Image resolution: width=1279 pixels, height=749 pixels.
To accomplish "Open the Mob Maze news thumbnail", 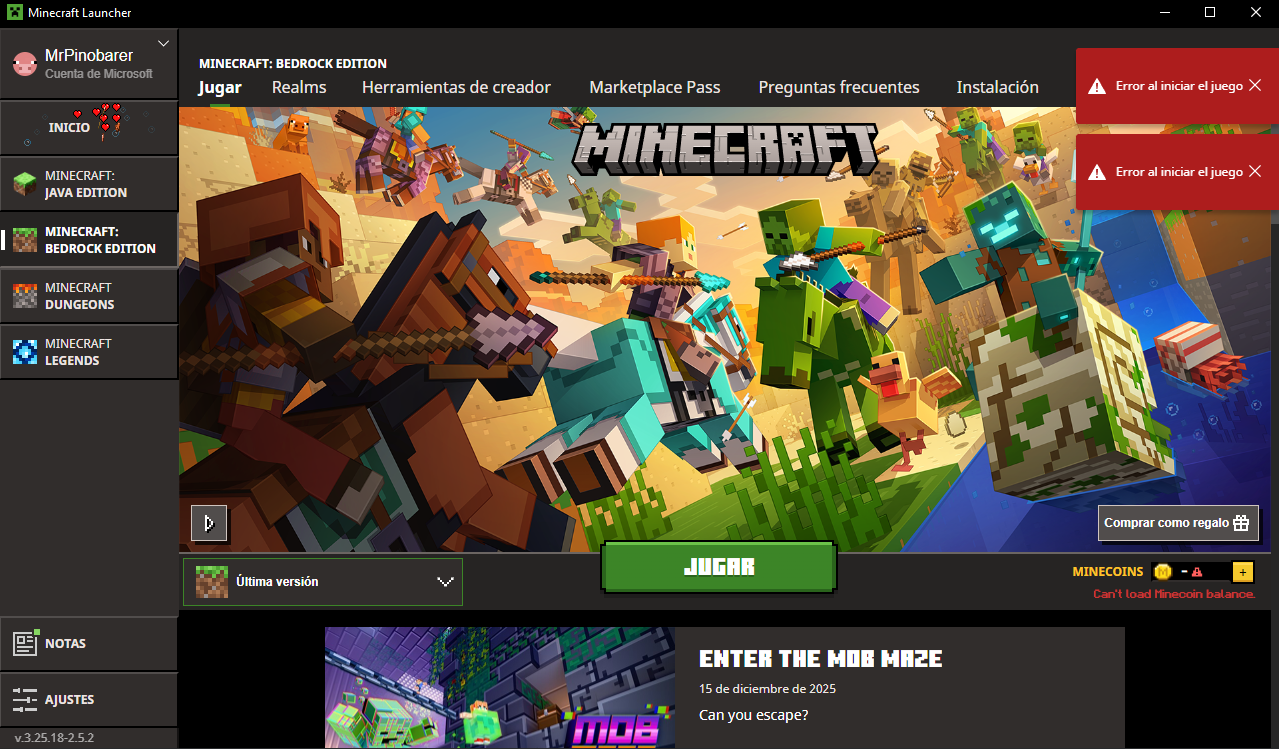I will (x=500, y=688).
